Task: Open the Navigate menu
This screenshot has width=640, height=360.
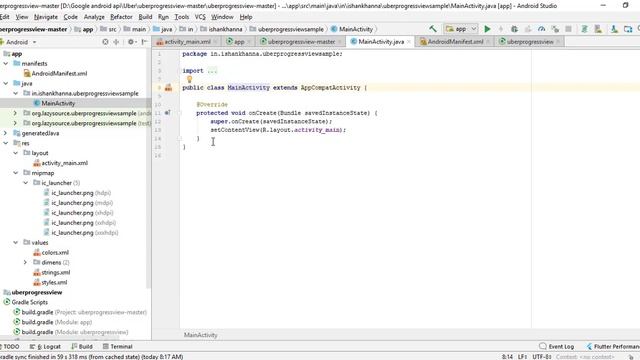Action: 46,17
